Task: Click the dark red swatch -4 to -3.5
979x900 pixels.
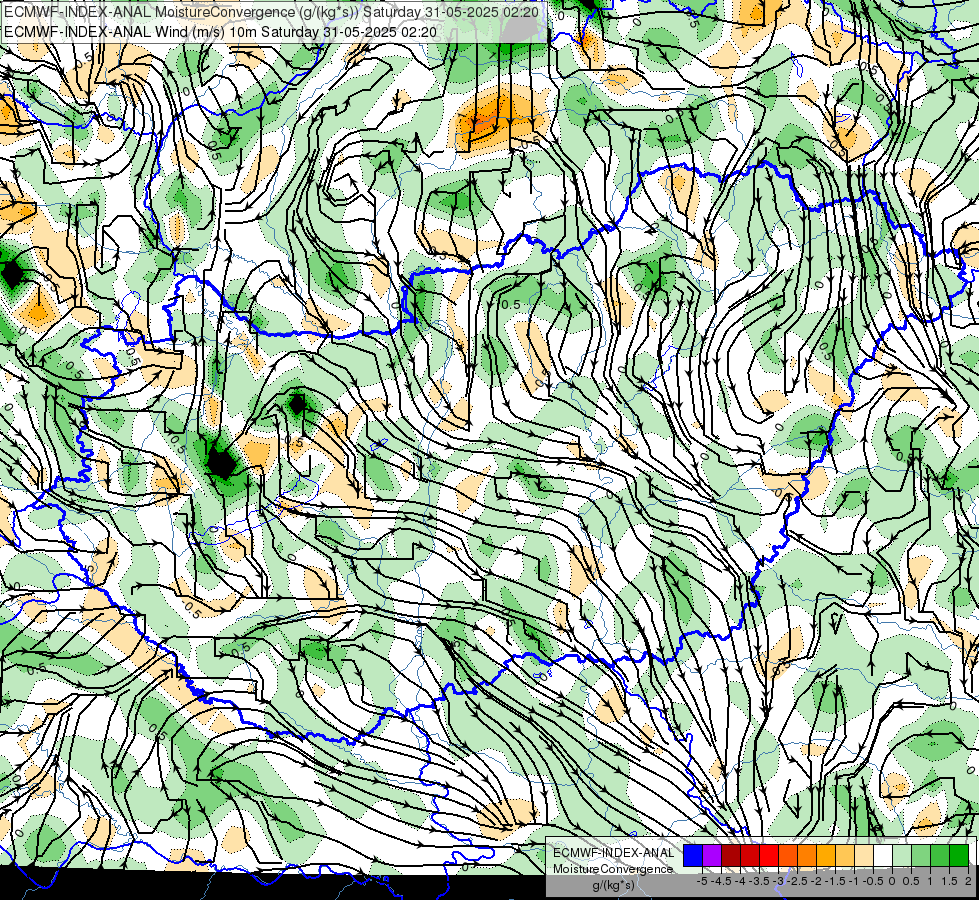Action: [x=750, y=856]
